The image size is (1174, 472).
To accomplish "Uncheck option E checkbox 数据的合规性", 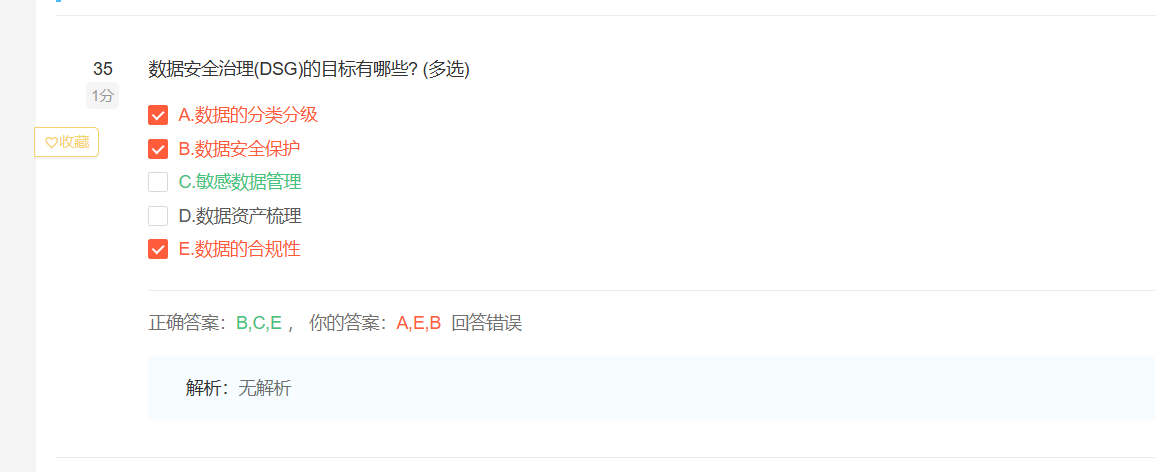I will (x=158, y=249).
